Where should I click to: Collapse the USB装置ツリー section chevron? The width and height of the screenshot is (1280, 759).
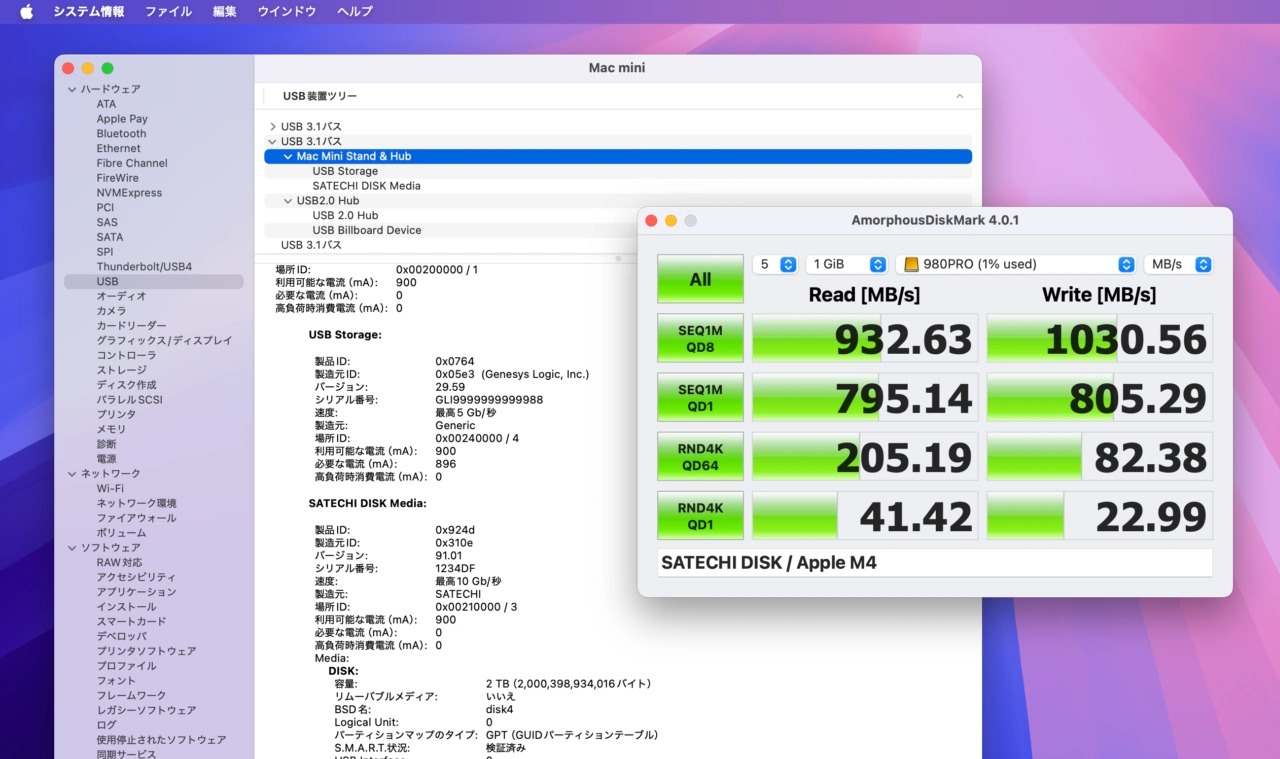click(959, 97)
